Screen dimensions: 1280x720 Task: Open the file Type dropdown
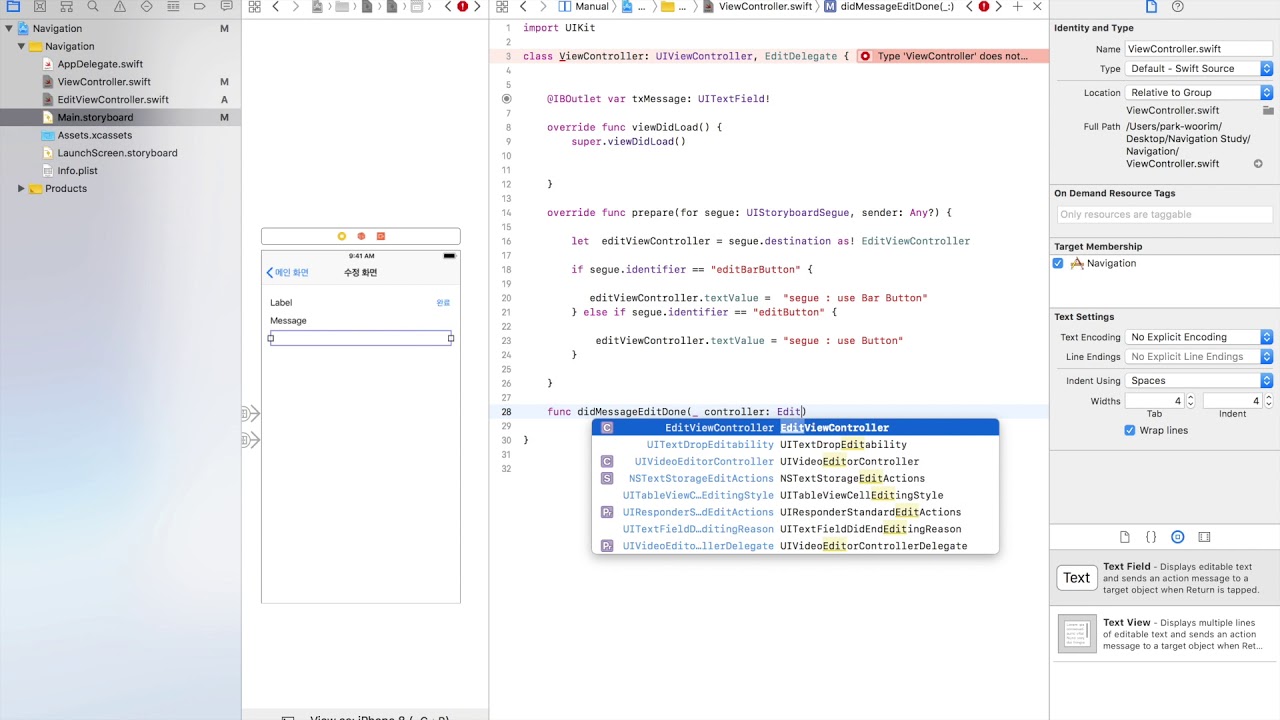coord(1199,69)
